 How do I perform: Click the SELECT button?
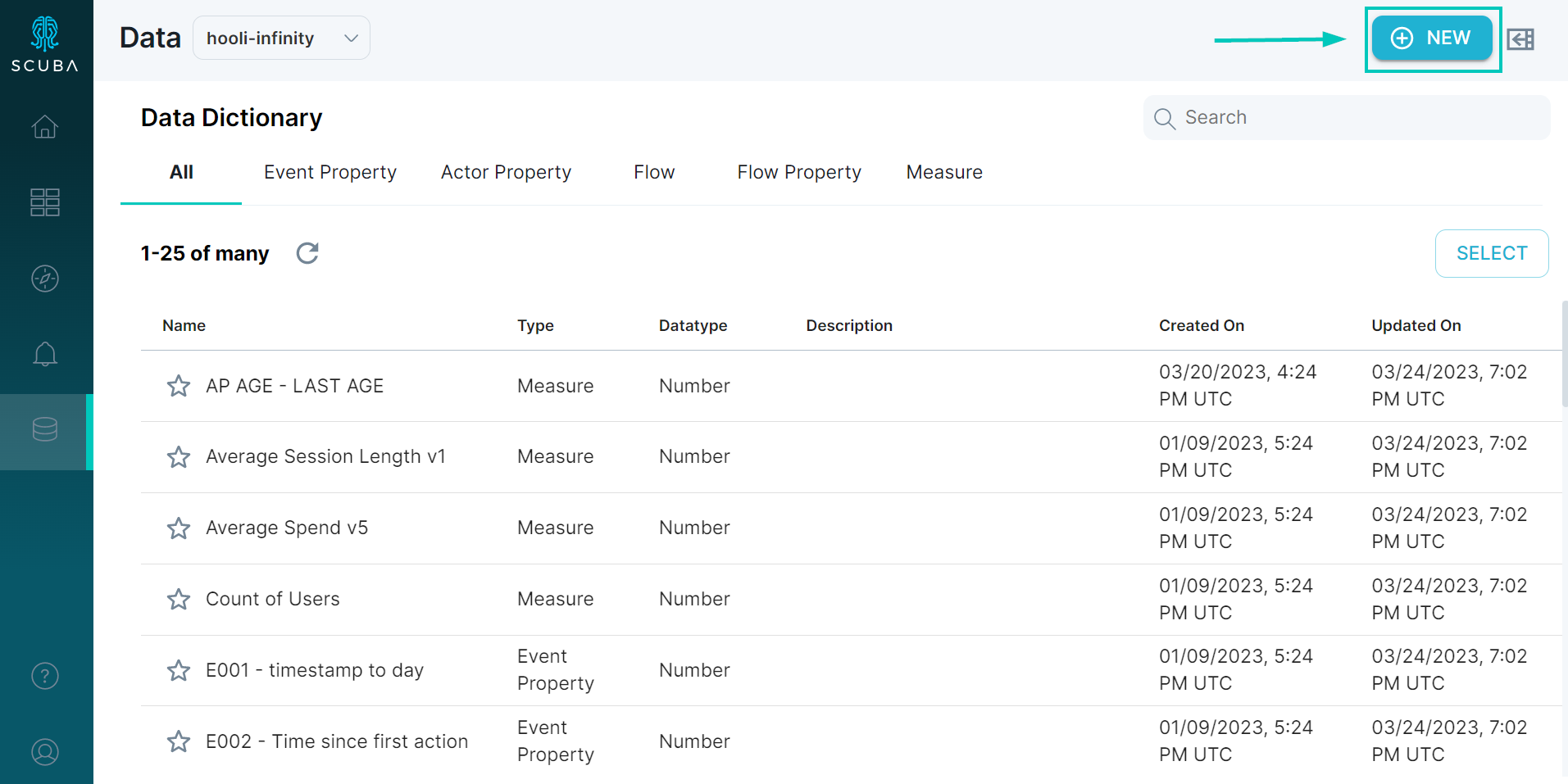[x=1492, y=253]
